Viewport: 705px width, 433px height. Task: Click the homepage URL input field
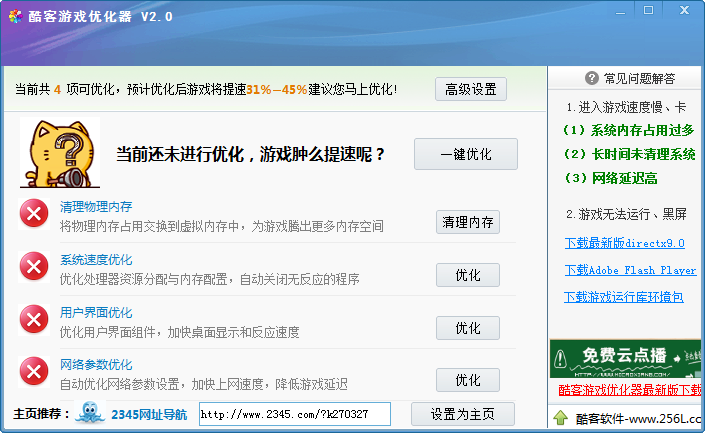[x=295, y=414]
